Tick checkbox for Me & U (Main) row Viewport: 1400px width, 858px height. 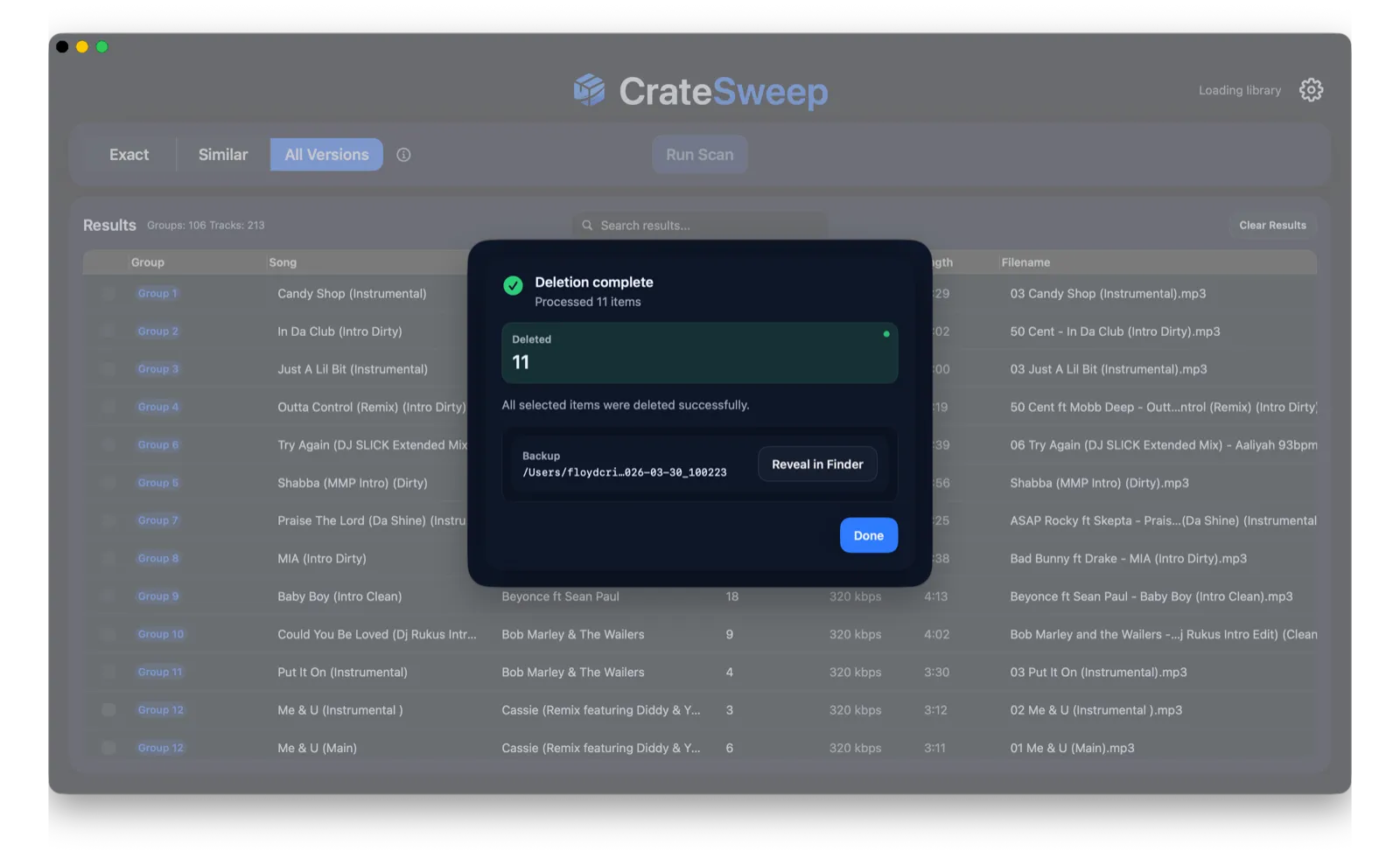108,748
